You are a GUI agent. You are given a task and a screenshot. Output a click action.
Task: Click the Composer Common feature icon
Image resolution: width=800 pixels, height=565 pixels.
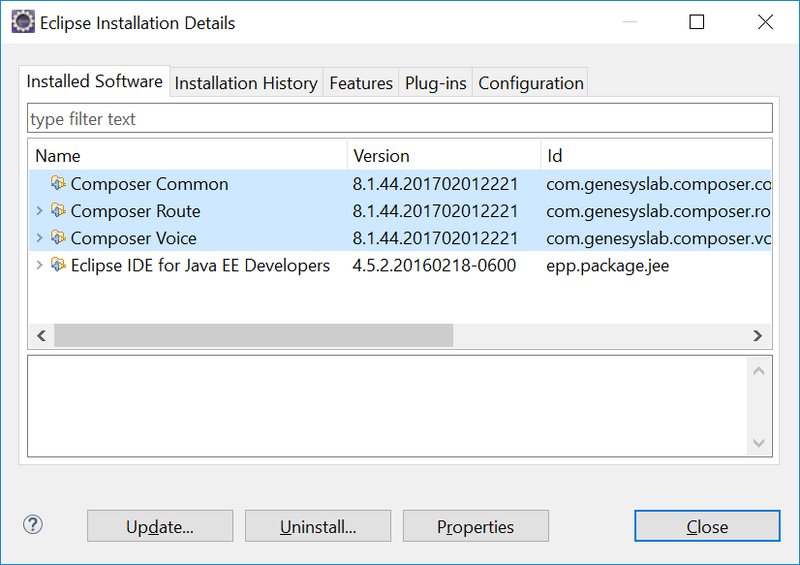pos(58,183)
